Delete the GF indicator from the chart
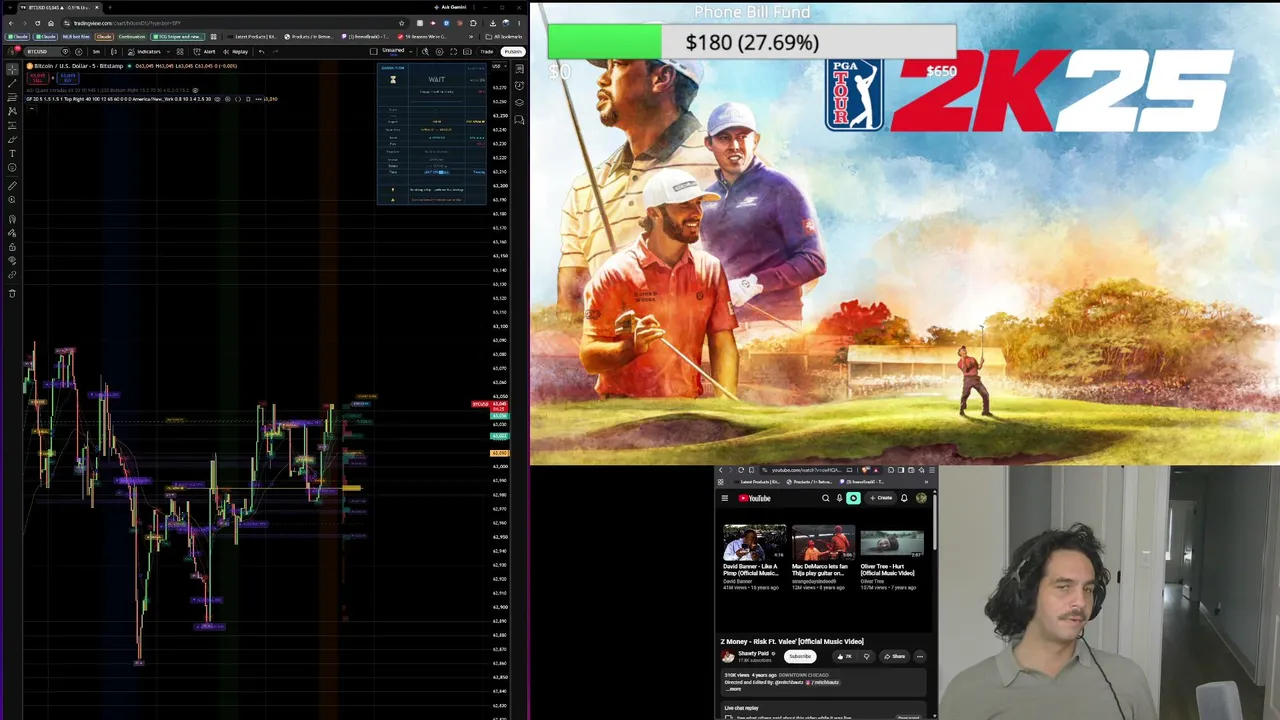Viewport: 1280px width, 720px height. (x=248, y=99)
